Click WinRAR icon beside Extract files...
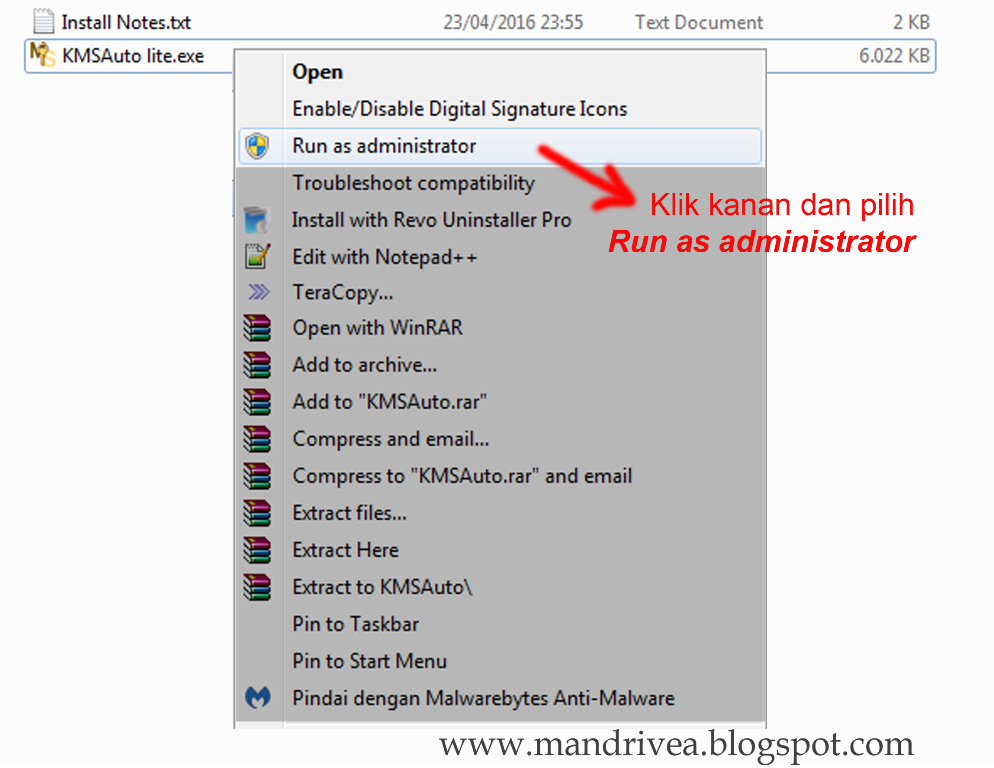Screen dimensions: 994x768 [x=257, y=513]
